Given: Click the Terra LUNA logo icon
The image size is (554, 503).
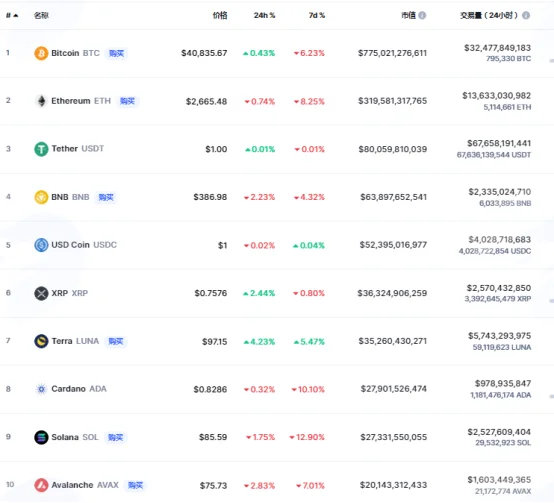Looking at the screenshot, I should click(41, 341).
